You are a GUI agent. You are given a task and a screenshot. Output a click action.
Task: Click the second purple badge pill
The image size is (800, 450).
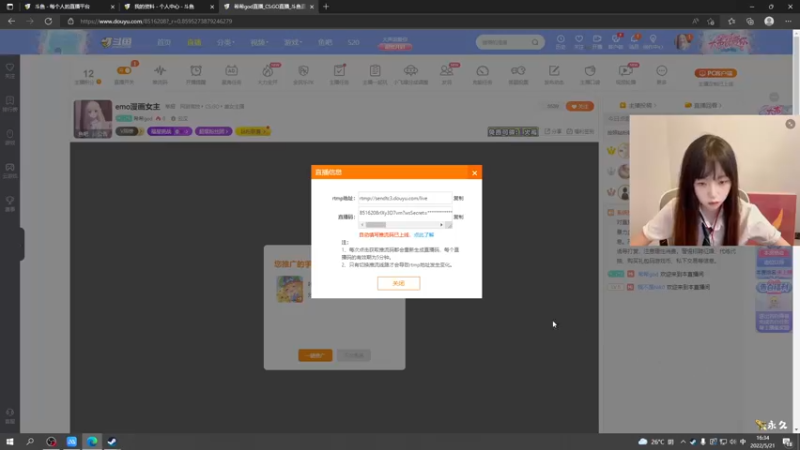(x=213, y=131)
